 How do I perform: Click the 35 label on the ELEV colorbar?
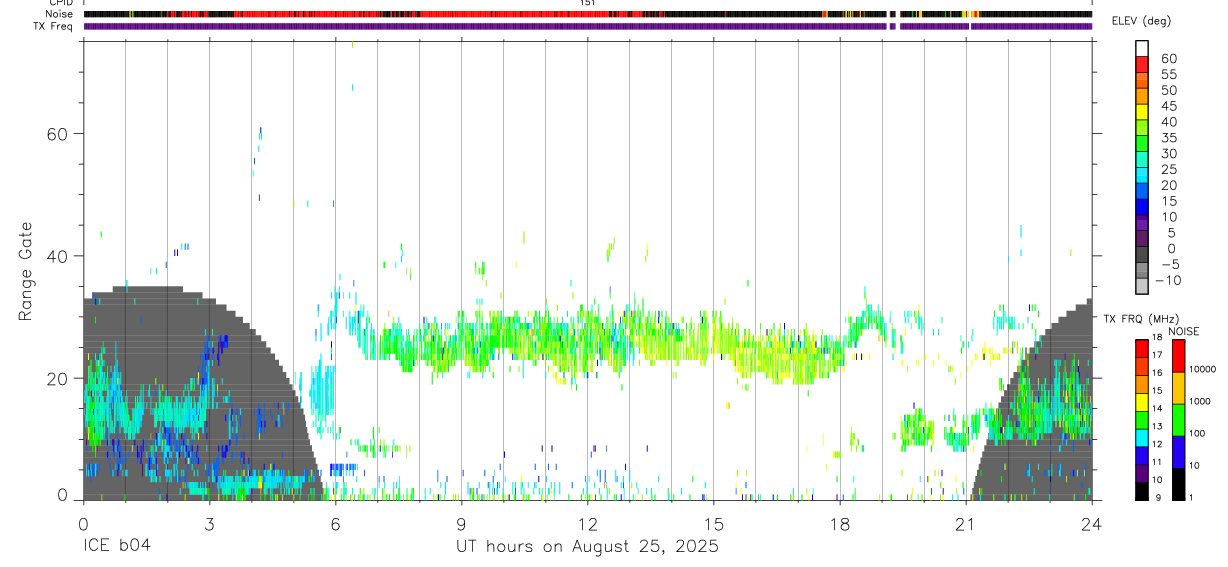tap(1168, 137)
